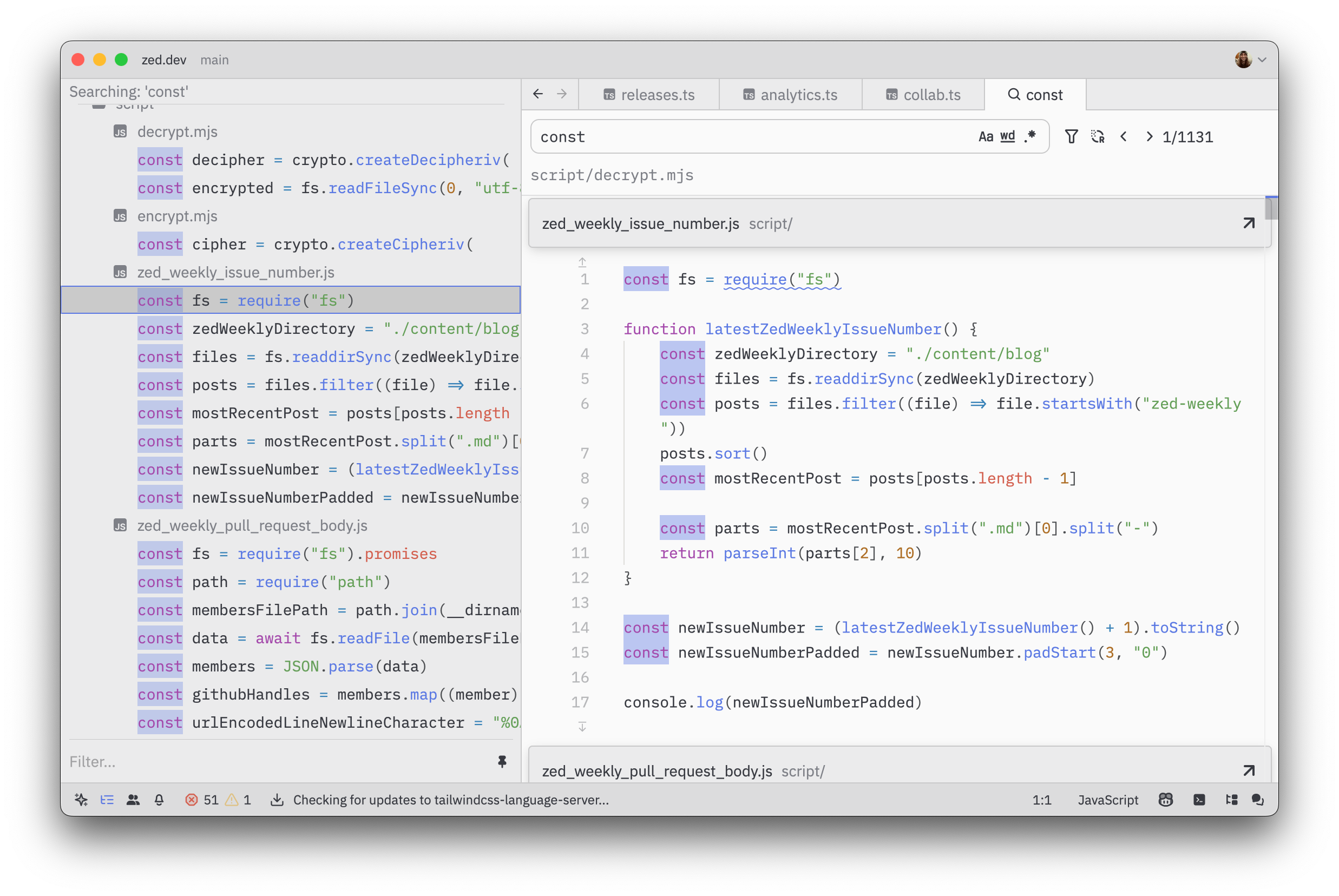Open user menu dropdown chevron
This screenshot has width=1339, height=896.
1262,60
